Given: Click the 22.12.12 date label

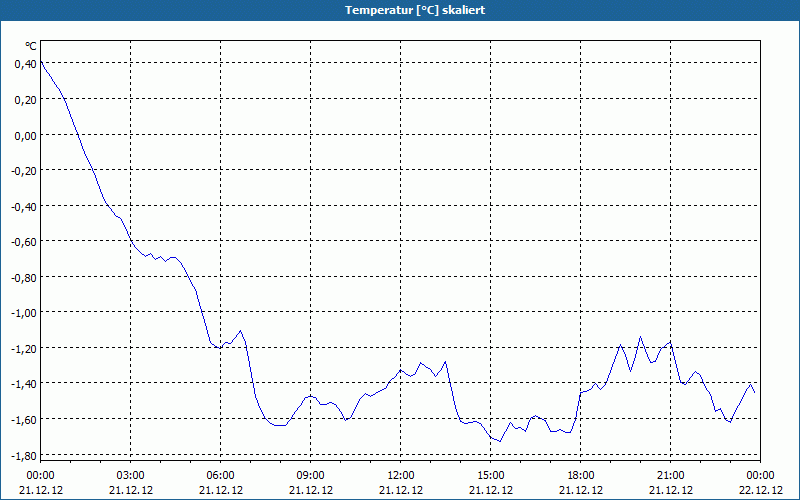Looking at the screenshot, I should [x=761, y=490].
